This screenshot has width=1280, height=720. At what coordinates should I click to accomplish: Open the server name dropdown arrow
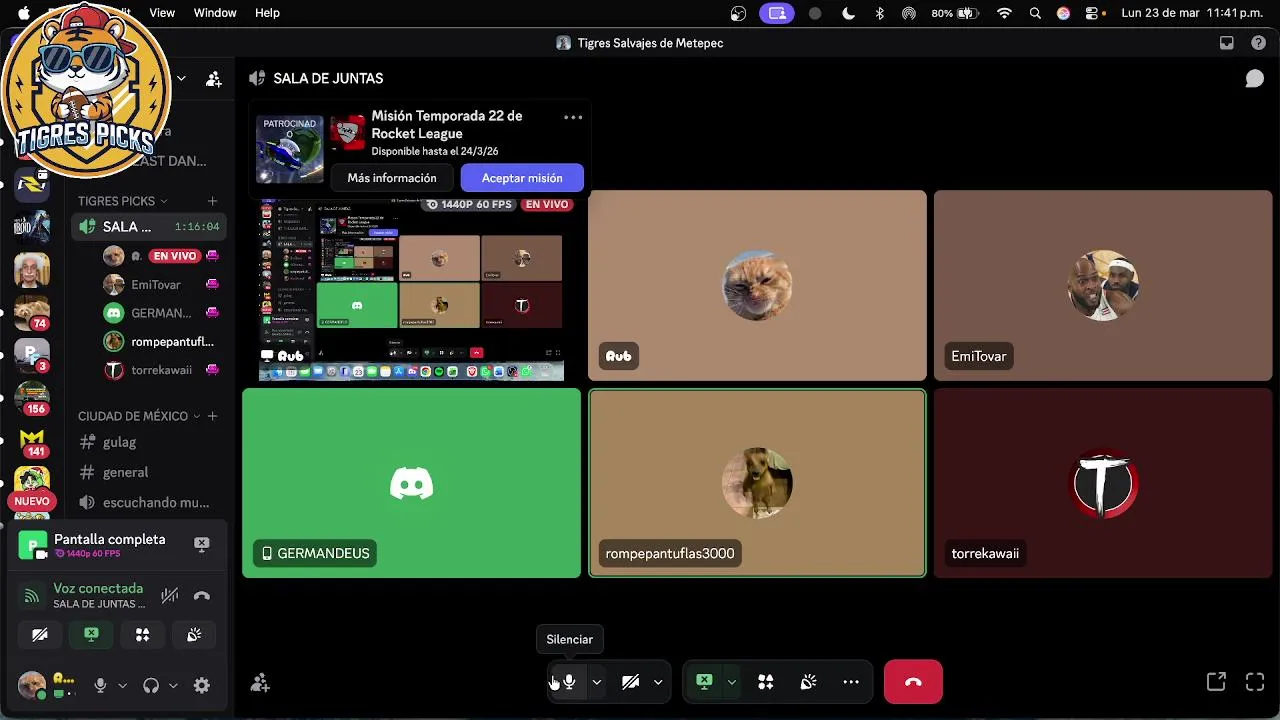coord(181,79)
